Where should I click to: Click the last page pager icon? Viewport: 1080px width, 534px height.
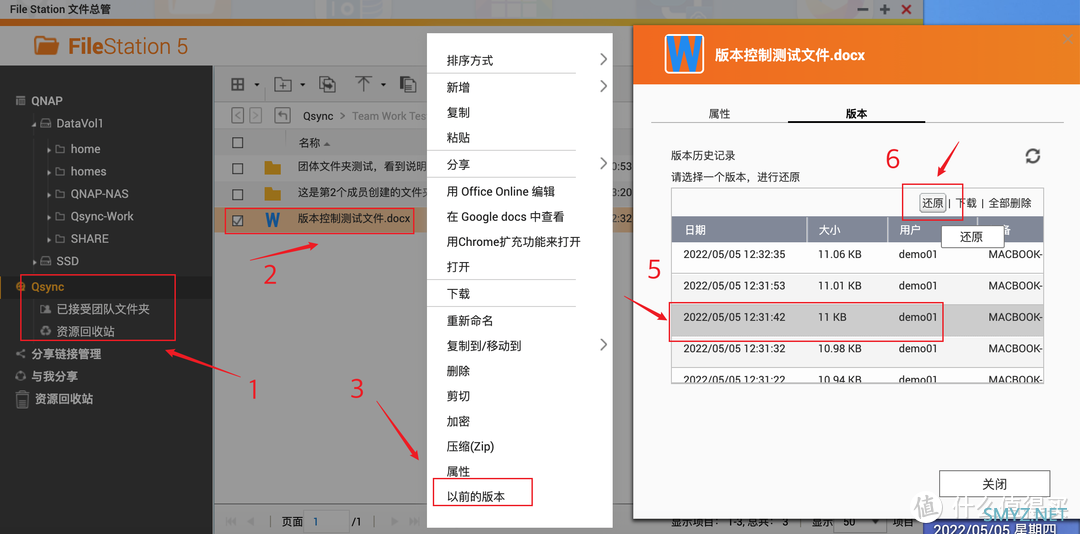coord(414,522)
